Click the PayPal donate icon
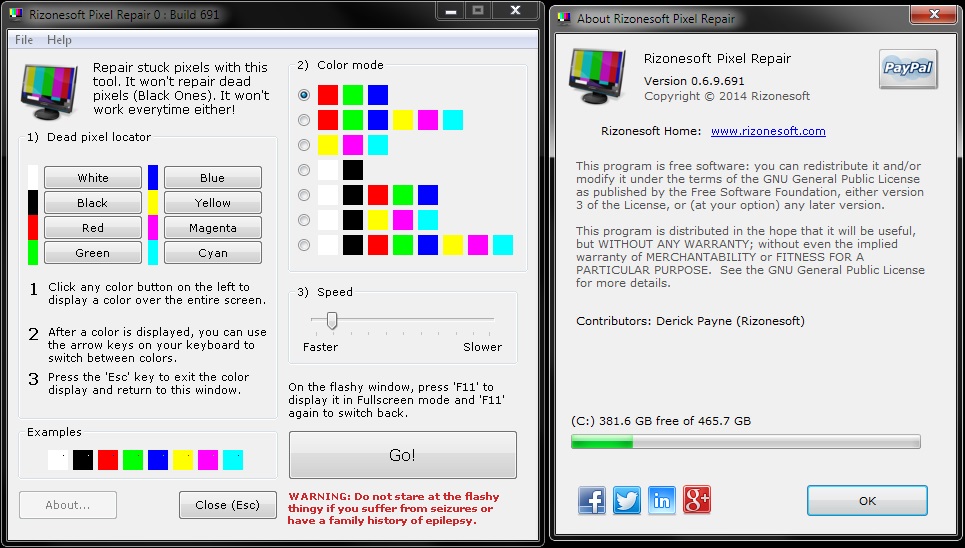The image size is (965, 548). 908,68
